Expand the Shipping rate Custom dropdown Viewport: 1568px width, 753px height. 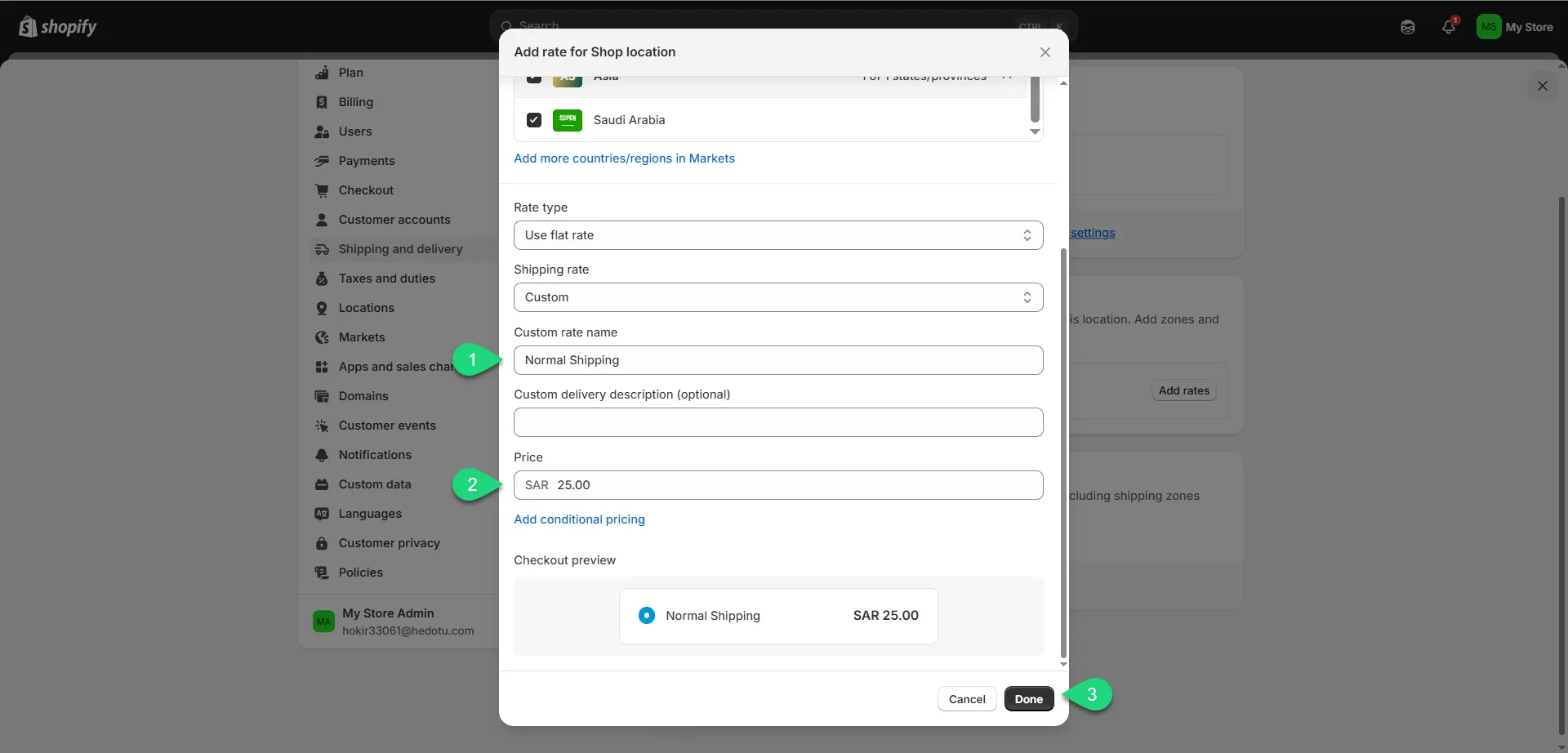[x=777, y=297]
